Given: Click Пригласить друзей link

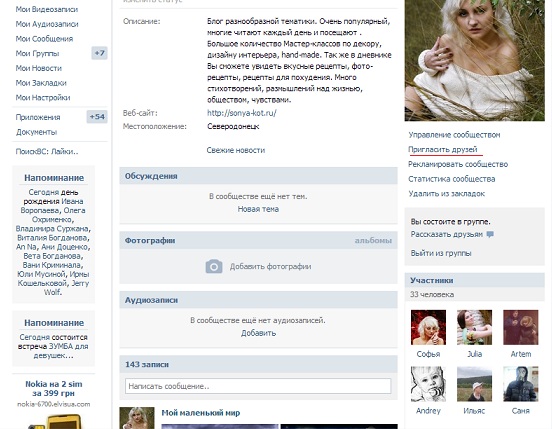Looking at the screenshot, I should [443, 150].
